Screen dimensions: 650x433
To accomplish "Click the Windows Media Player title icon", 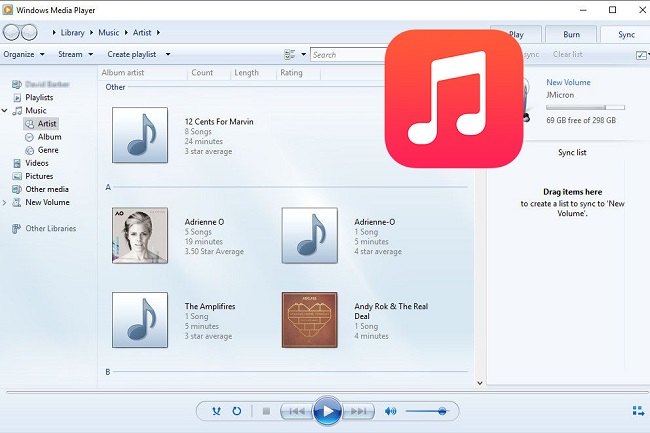I will 7,10.
